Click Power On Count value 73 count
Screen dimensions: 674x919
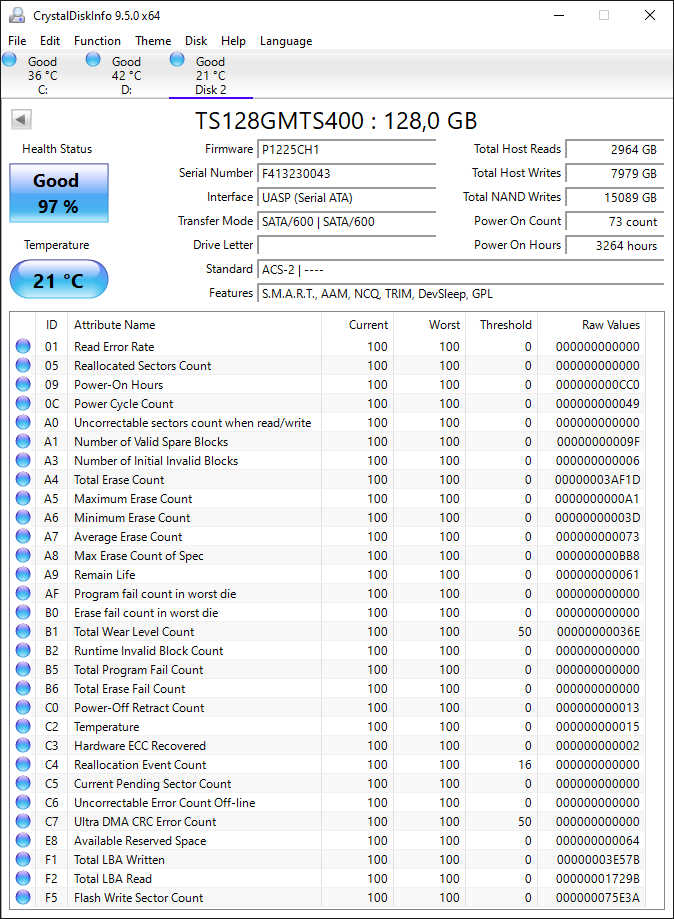(x=615, y=222)
